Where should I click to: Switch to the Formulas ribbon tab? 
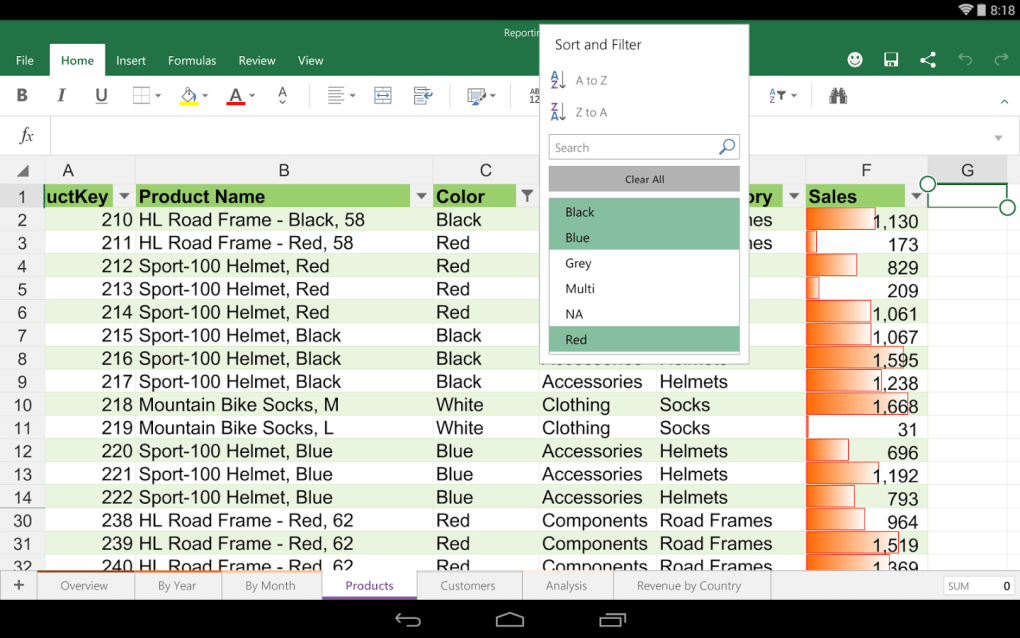pos(192,60)
